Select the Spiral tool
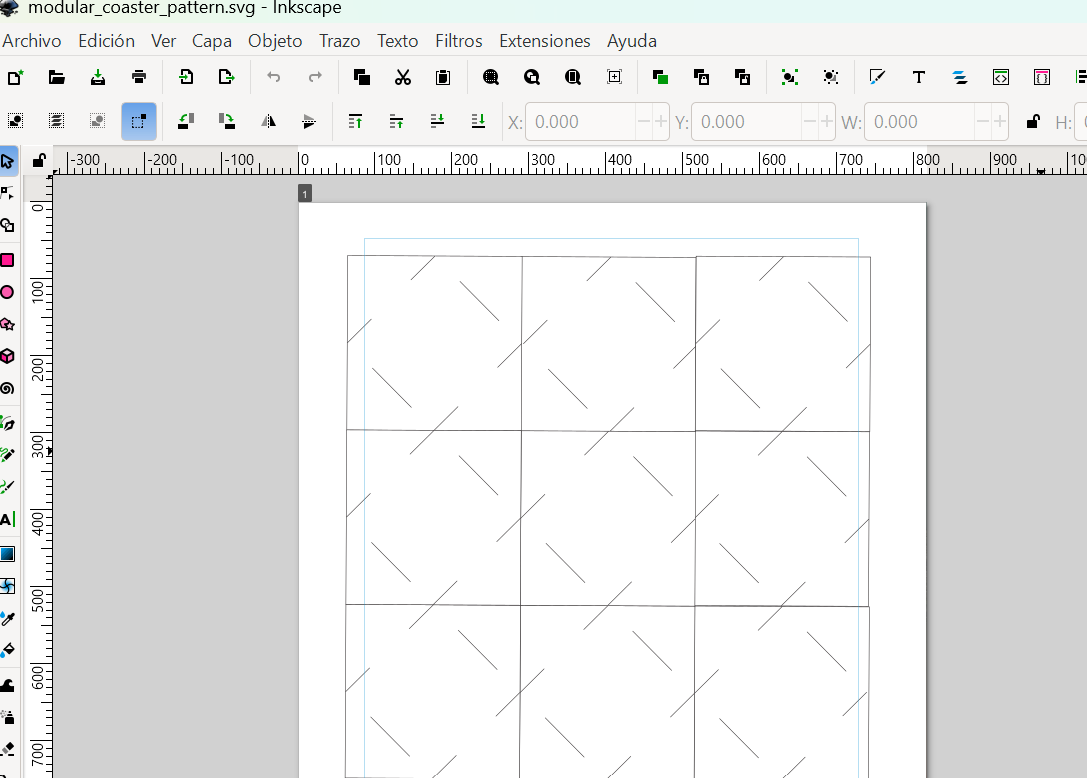Screen dimensions: 1087x778 (7, 388)
